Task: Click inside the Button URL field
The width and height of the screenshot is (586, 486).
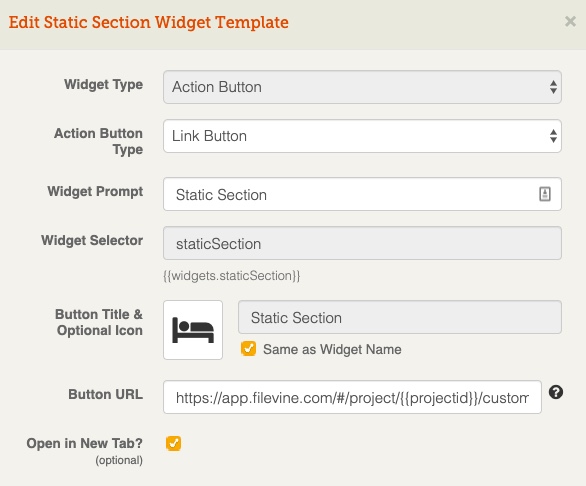Action: pyautogui.click(x=352, y=397)
